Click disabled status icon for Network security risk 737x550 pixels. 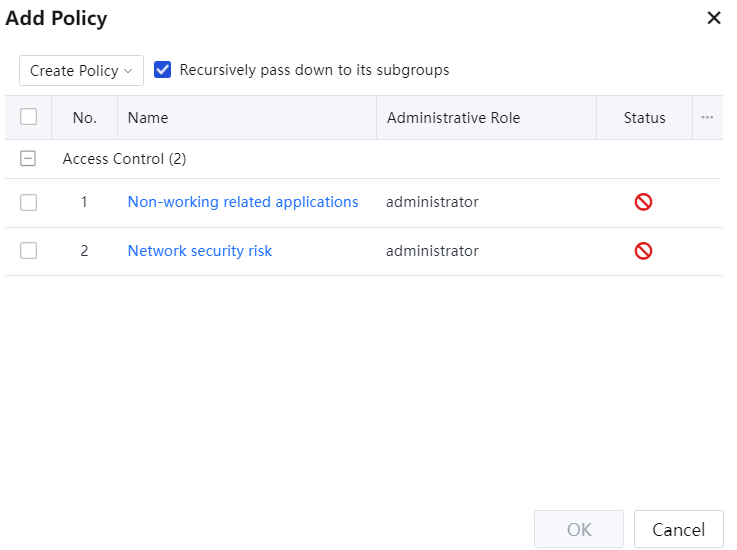pyautogui.click(x=644, y=251)
